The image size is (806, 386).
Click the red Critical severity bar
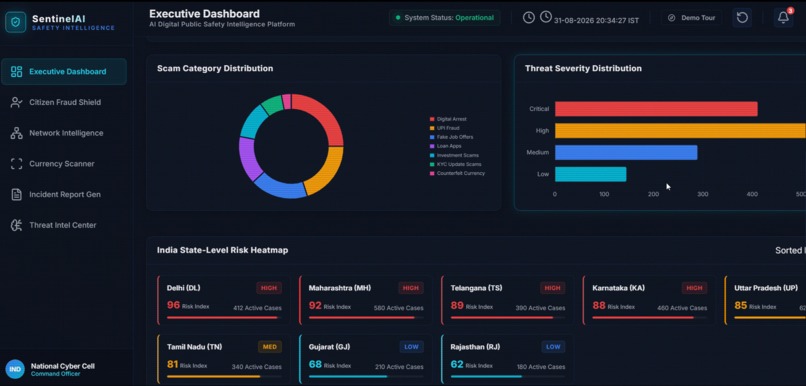tap(656, 109)
